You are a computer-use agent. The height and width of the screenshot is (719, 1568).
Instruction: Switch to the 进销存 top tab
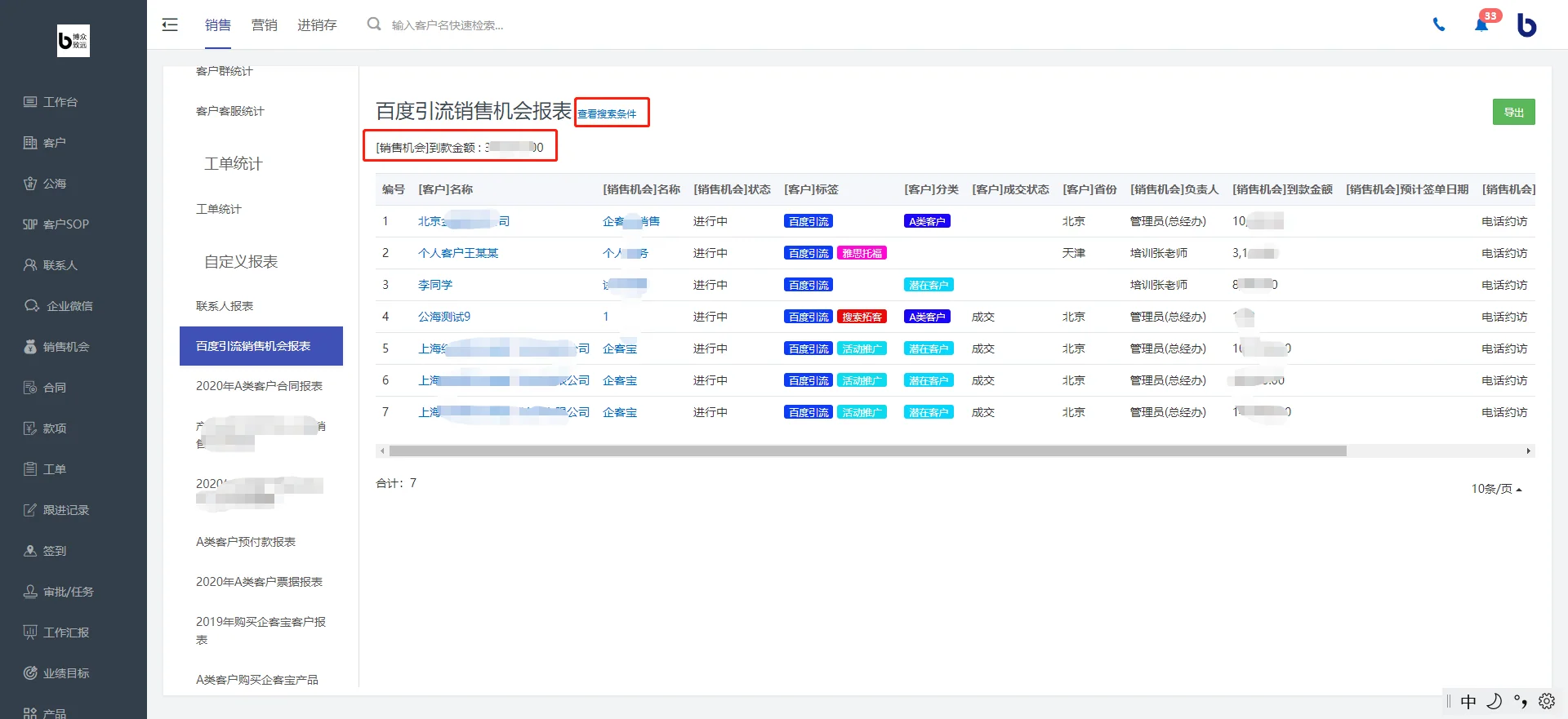(x=317, y=25)
